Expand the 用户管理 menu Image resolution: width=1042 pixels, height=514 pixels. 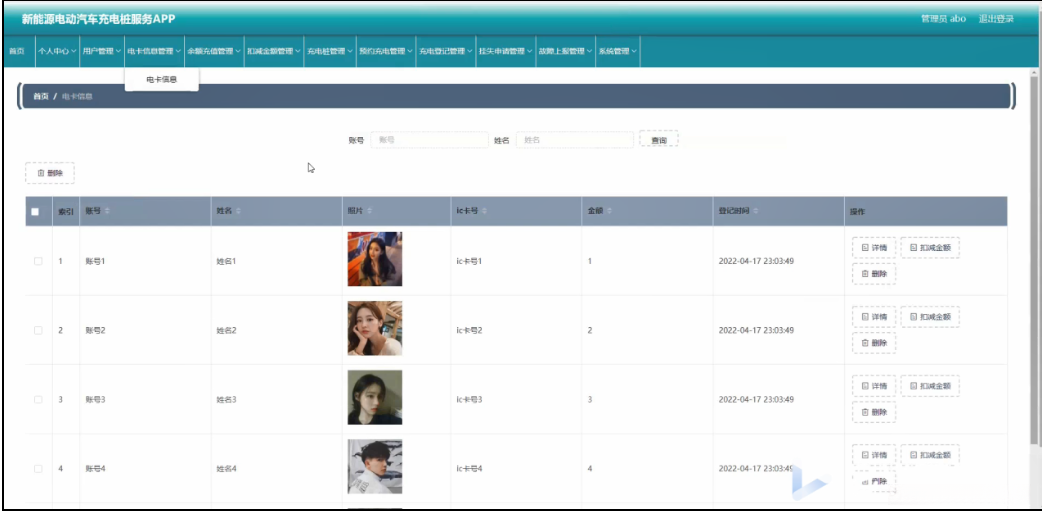point(101,51)
